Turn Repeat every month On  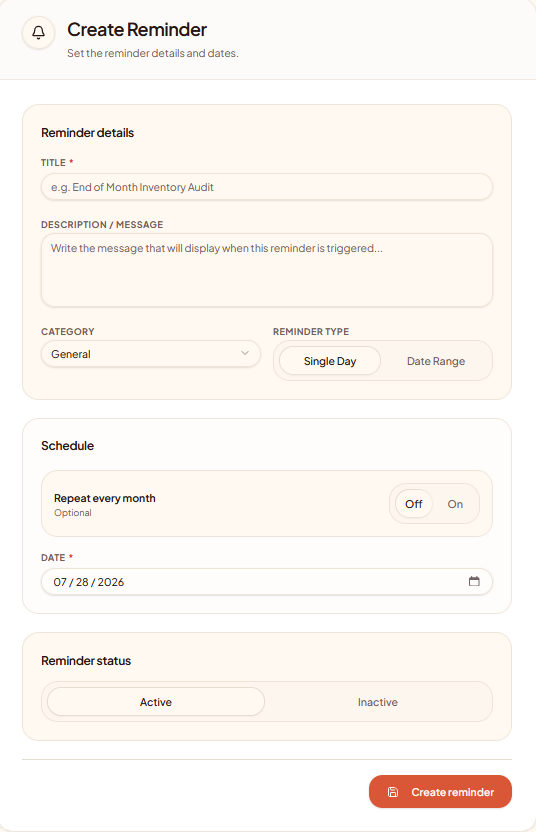[x=455, y=504]
